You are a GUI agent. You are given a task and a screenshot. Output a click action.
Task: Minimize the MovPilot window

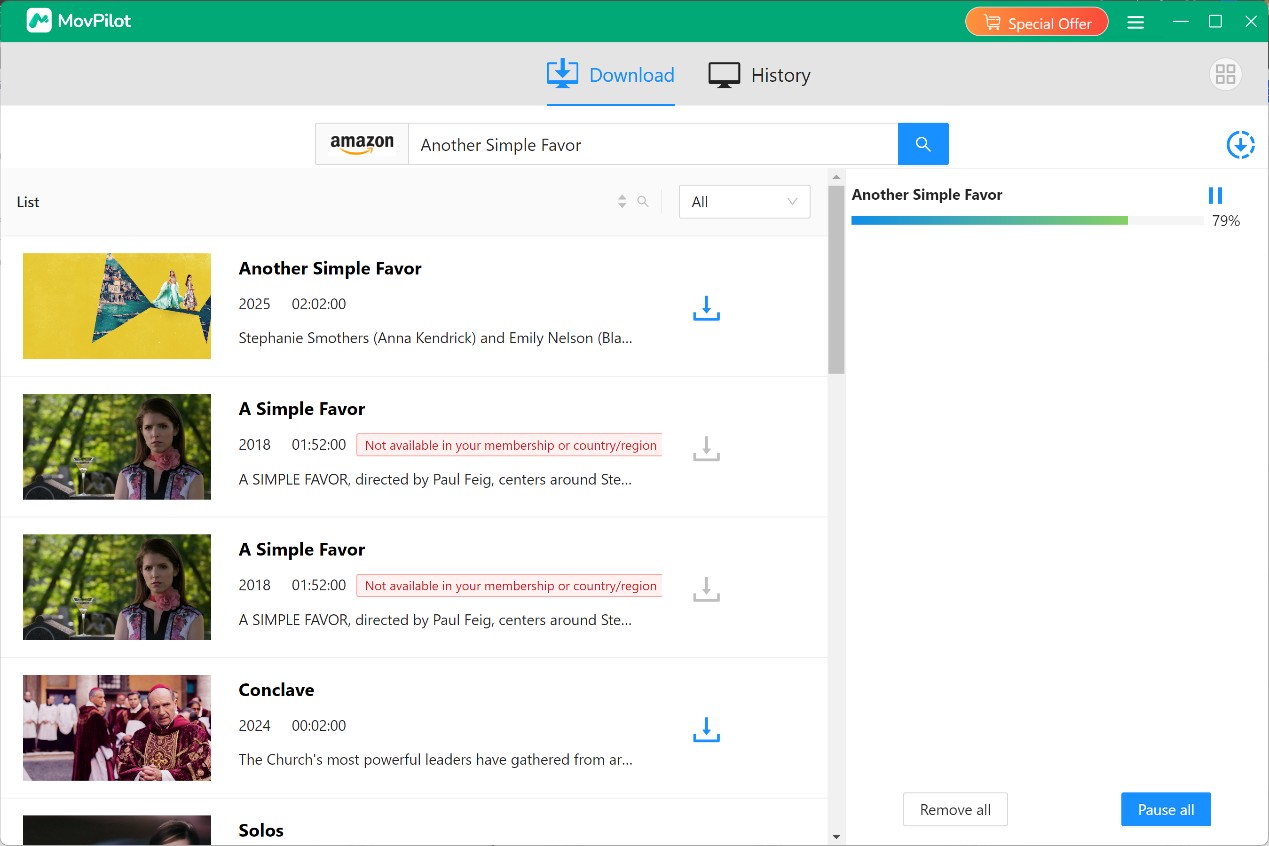(x=1182, y=21)
